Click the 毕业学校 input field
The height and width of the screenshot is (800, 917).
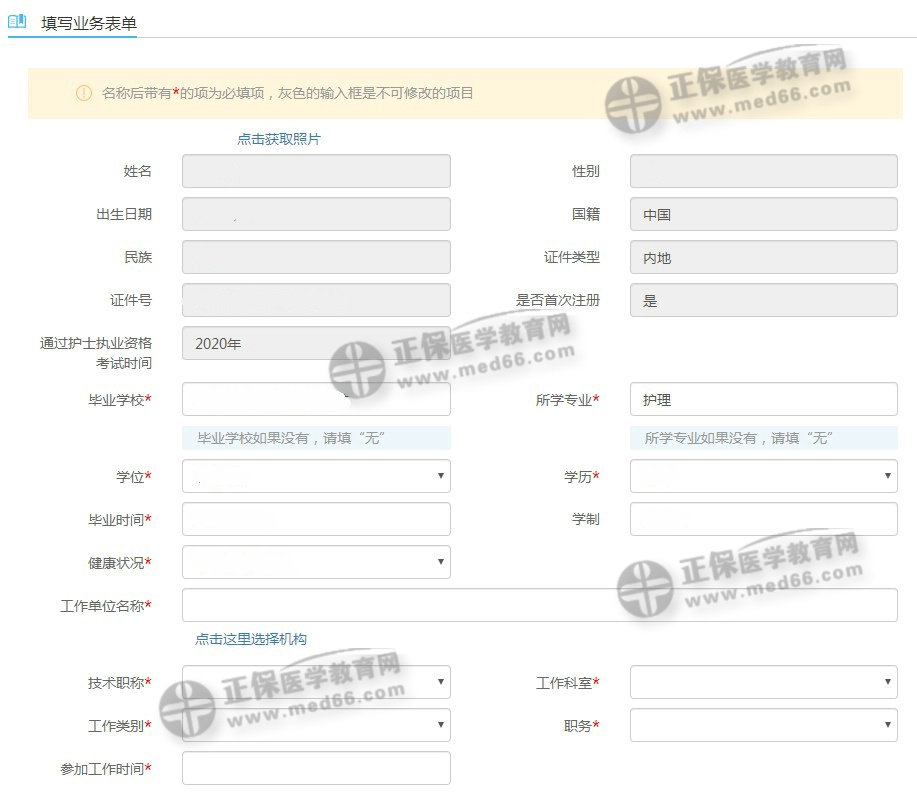coord(316,399)
